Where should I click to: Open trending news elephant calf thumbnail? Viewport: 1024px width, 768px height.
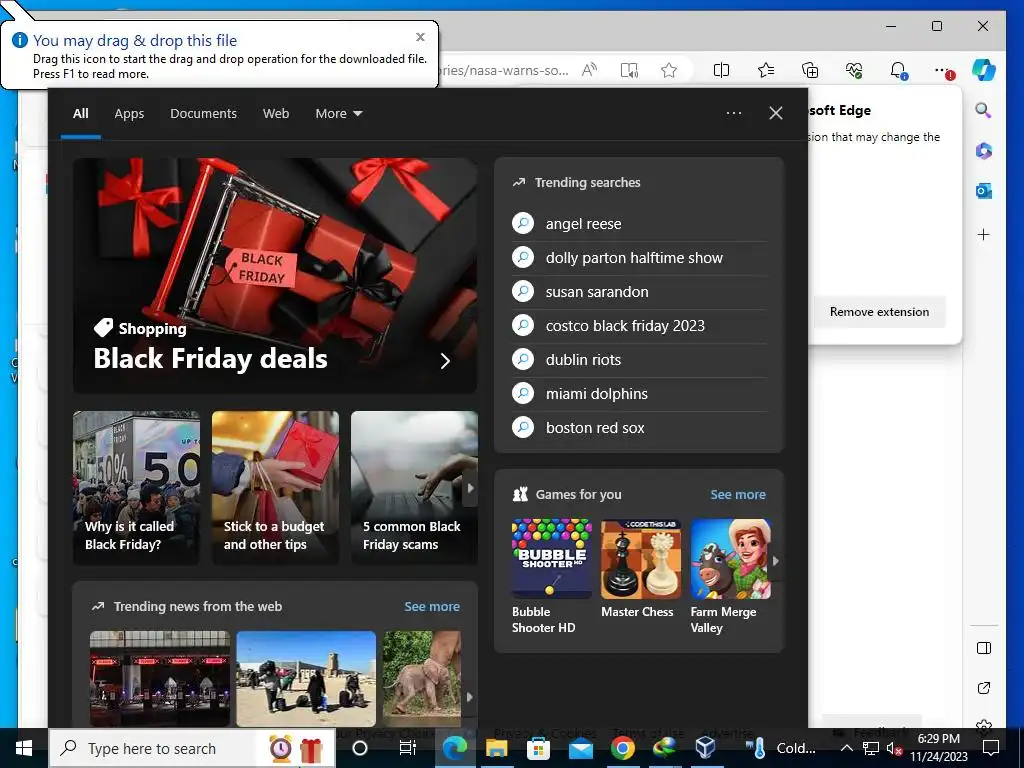[421, 678]
